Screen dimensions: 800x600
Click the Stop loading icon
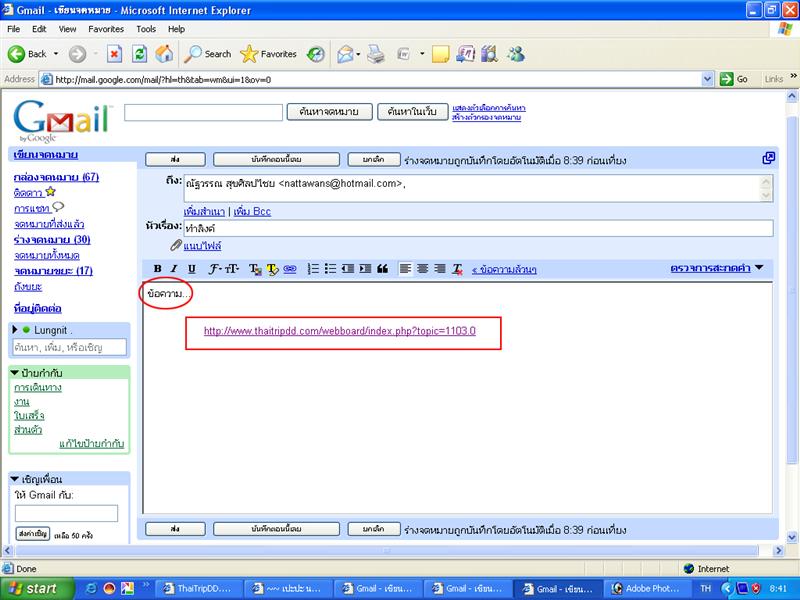[x=114, y=54]
